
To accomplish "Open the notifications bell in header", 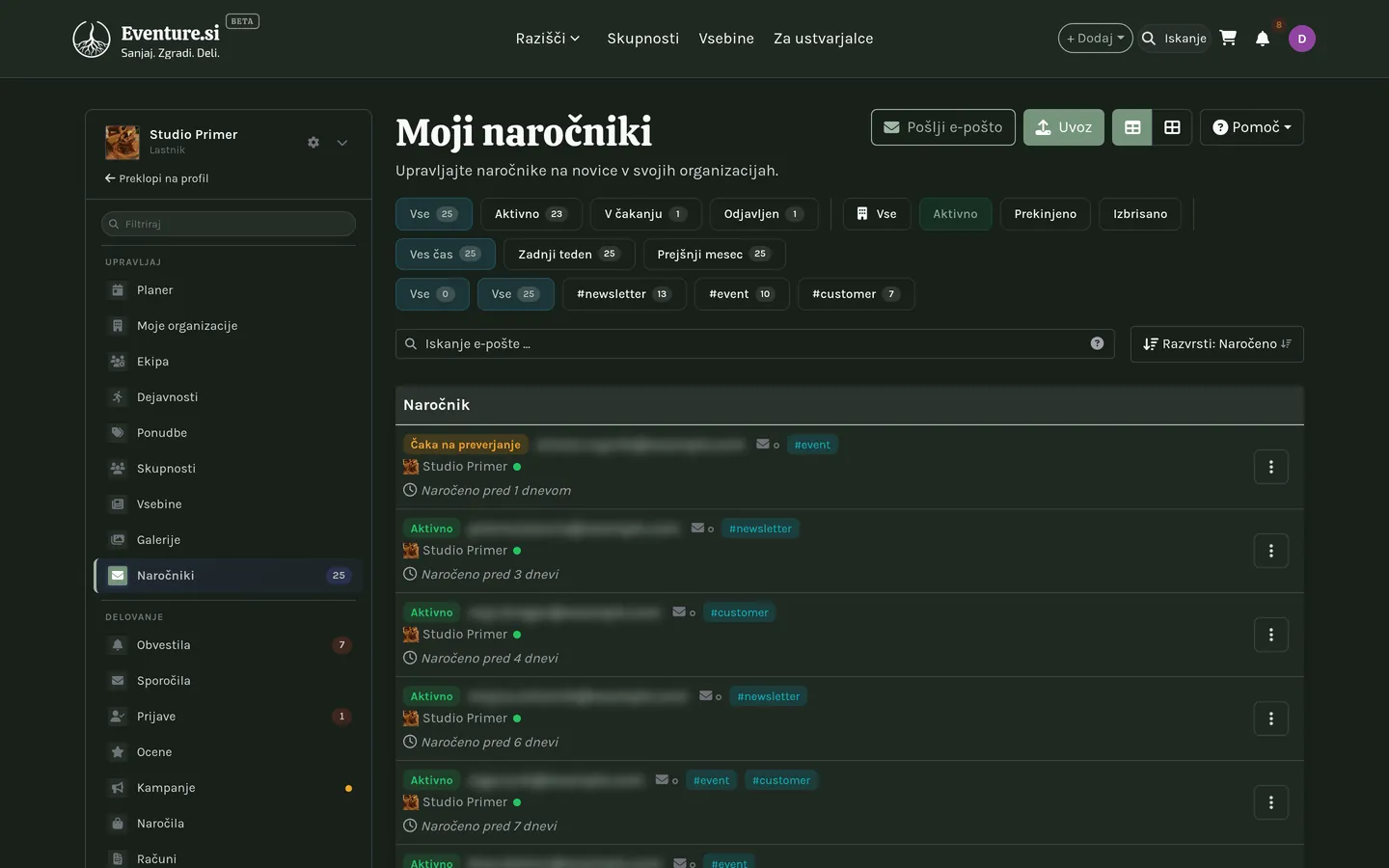I will [1263, 38].
